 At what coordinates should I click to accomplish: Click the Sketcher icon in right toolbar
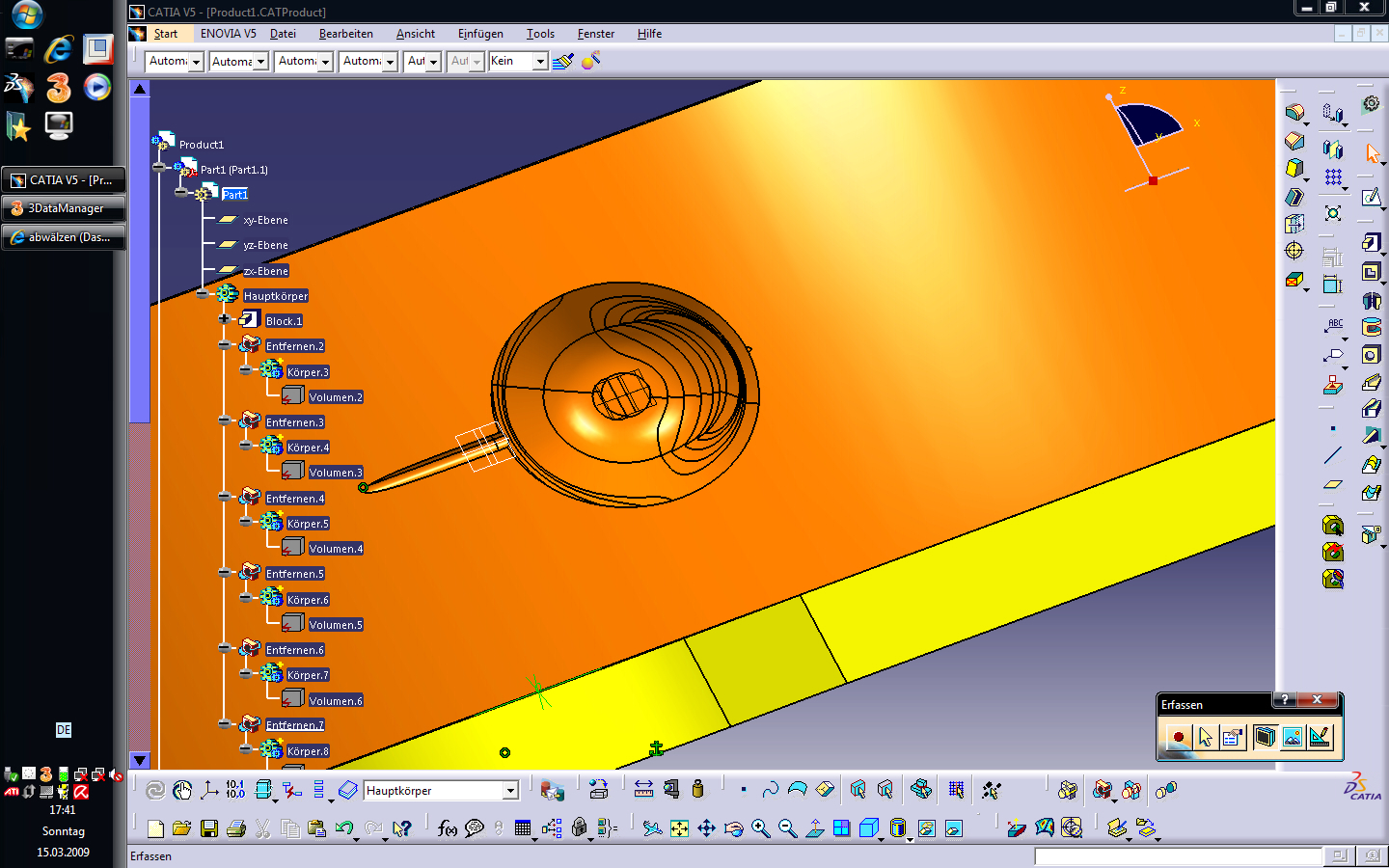pyautogui.click(x=1371, y=198)
